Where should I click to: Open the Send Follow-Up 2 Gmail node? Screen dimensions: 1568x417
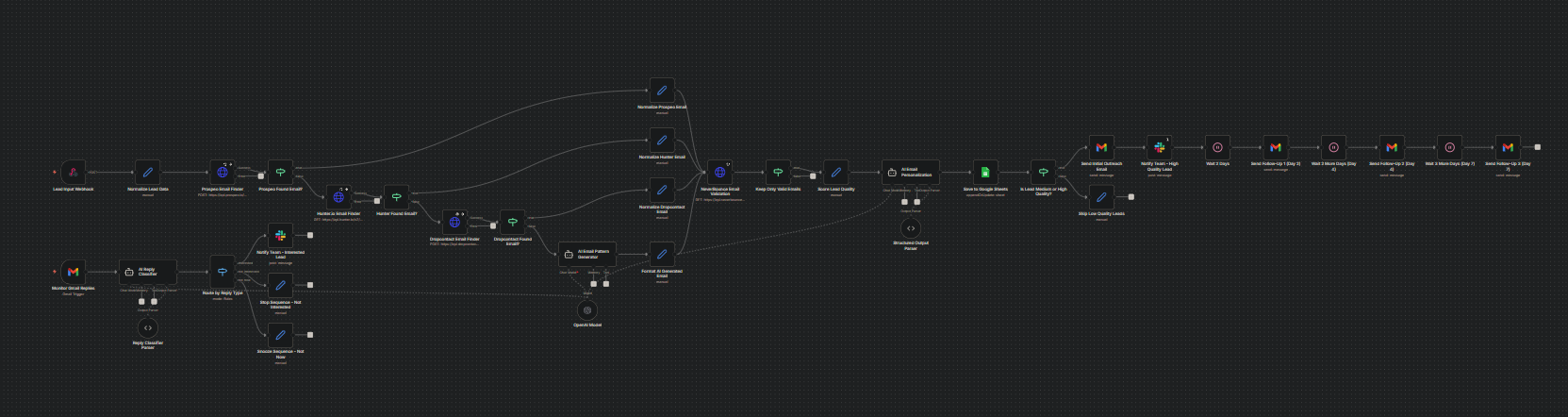[1392, 147]
